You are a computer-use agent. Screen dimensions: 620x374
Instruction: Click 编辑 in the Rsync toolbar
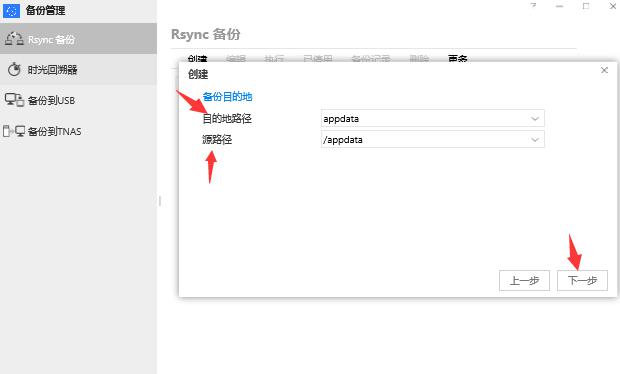[236, 59]
